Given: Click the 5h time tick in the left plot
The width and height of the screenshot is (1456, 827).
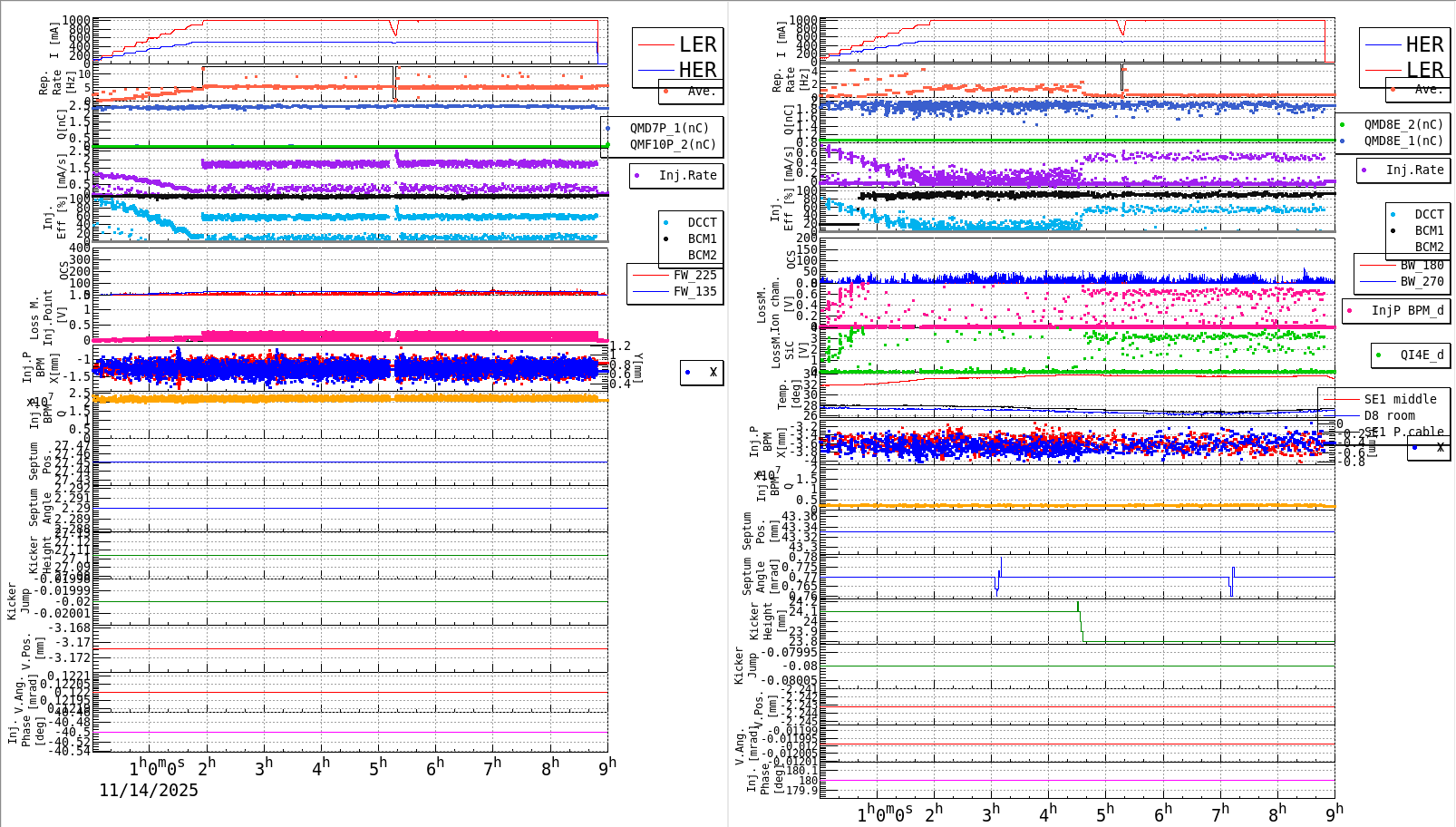Looking at the screenshot, I should (378, 767).
